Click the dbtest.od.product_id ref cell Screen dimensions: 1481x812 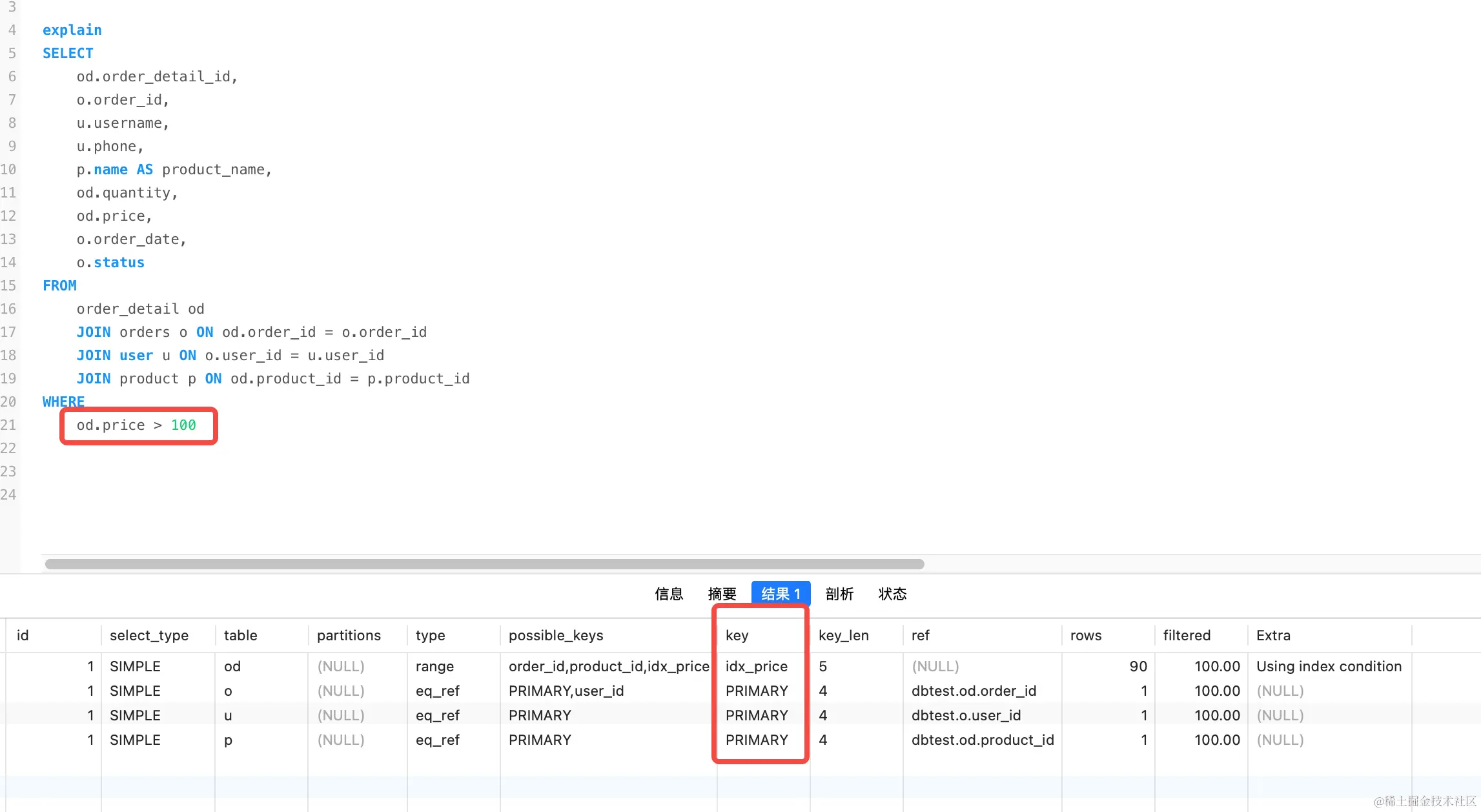tap(982, 740)
